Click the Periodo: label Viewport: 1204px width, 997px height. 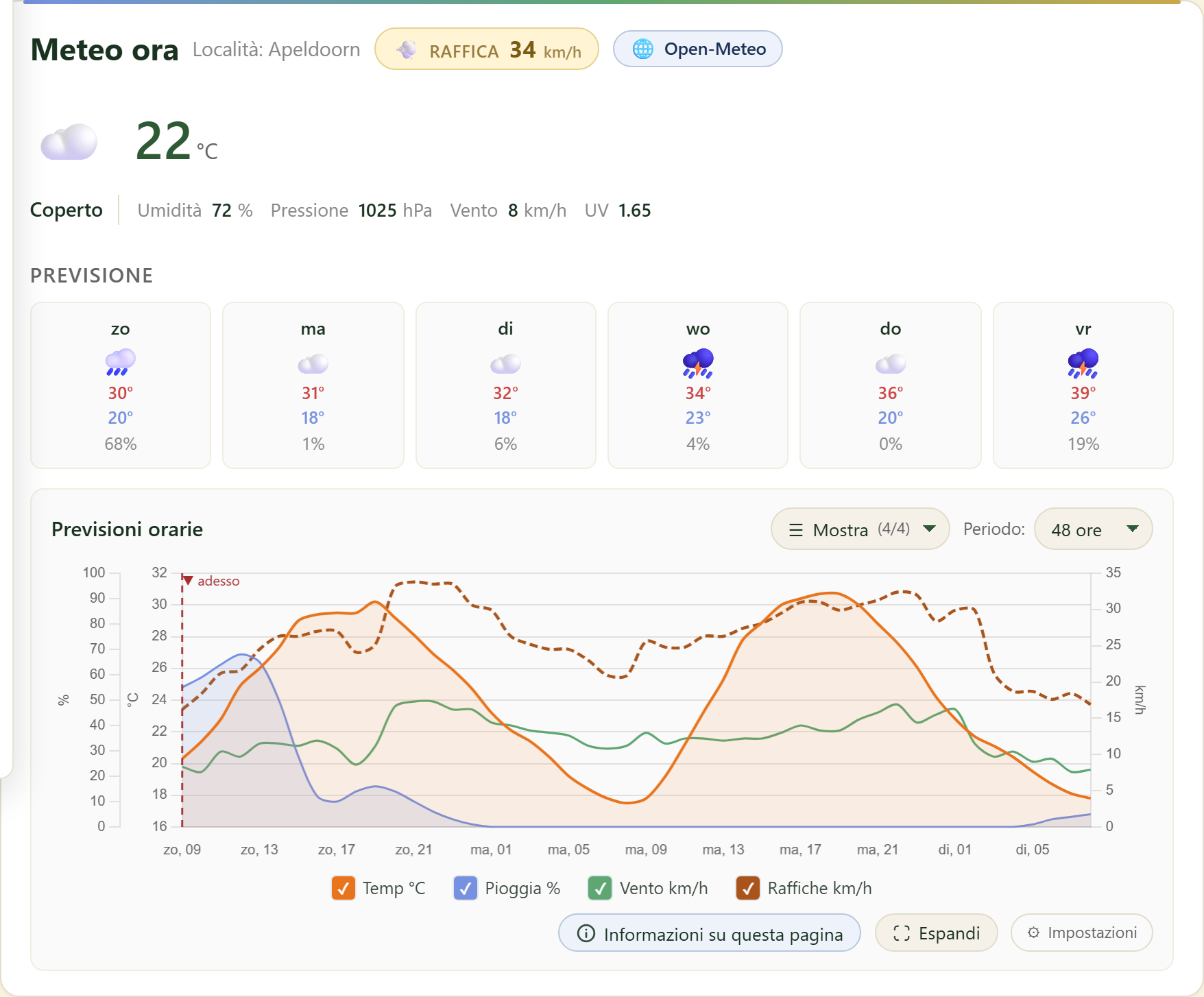[994, 529]
